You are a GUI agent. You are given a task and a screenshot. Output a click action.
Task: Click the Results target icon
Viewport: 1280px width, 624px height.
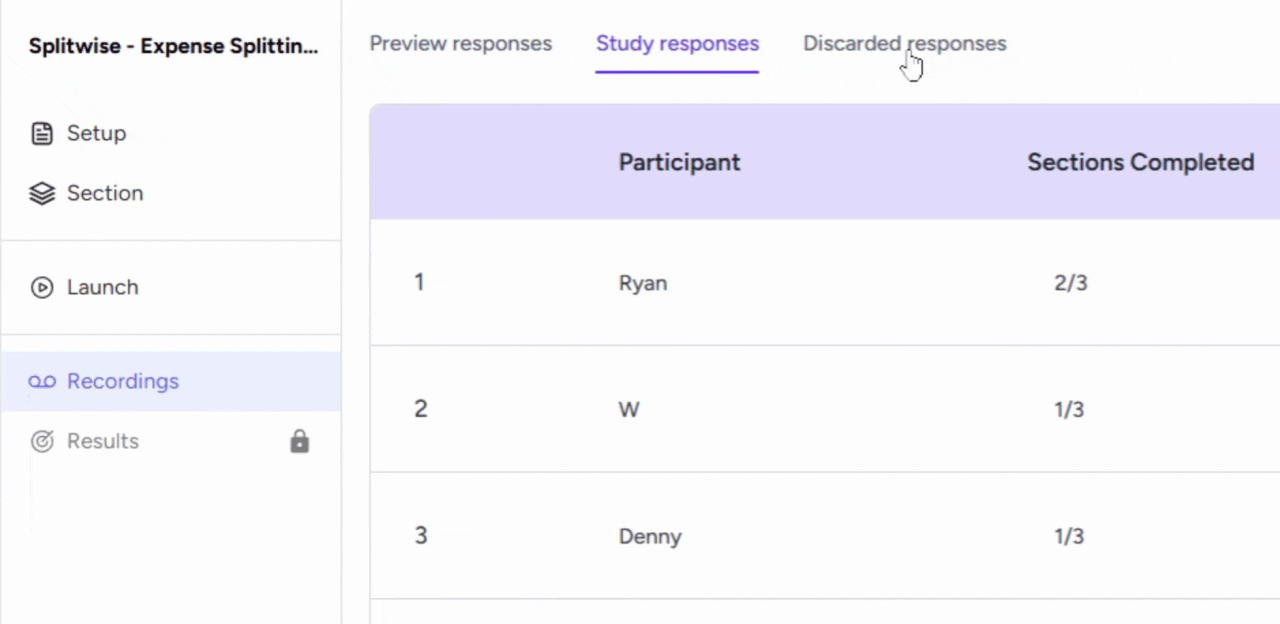coord(42,442)
